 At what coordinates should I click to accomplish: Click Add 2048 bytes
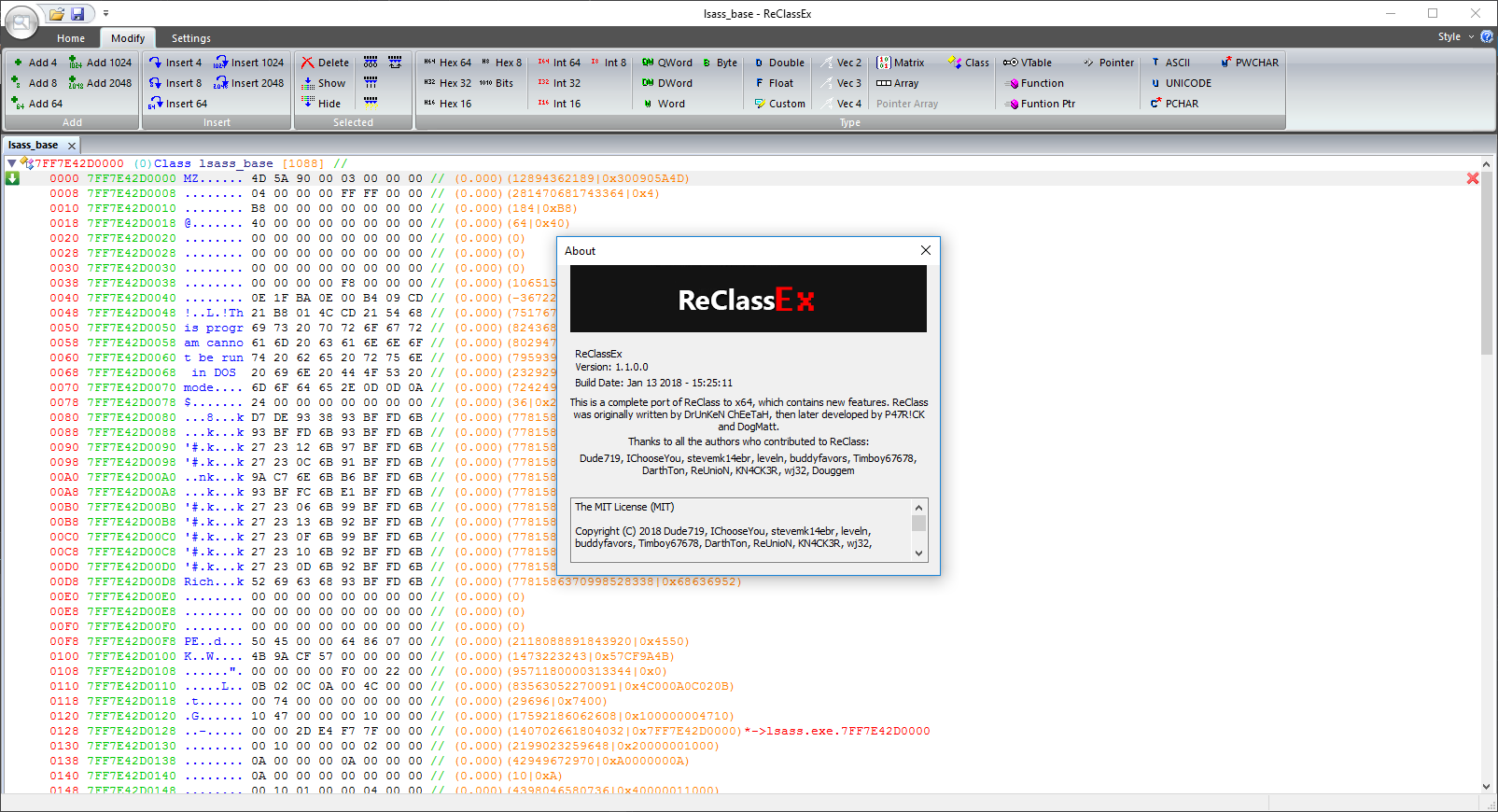pos(101,83)
